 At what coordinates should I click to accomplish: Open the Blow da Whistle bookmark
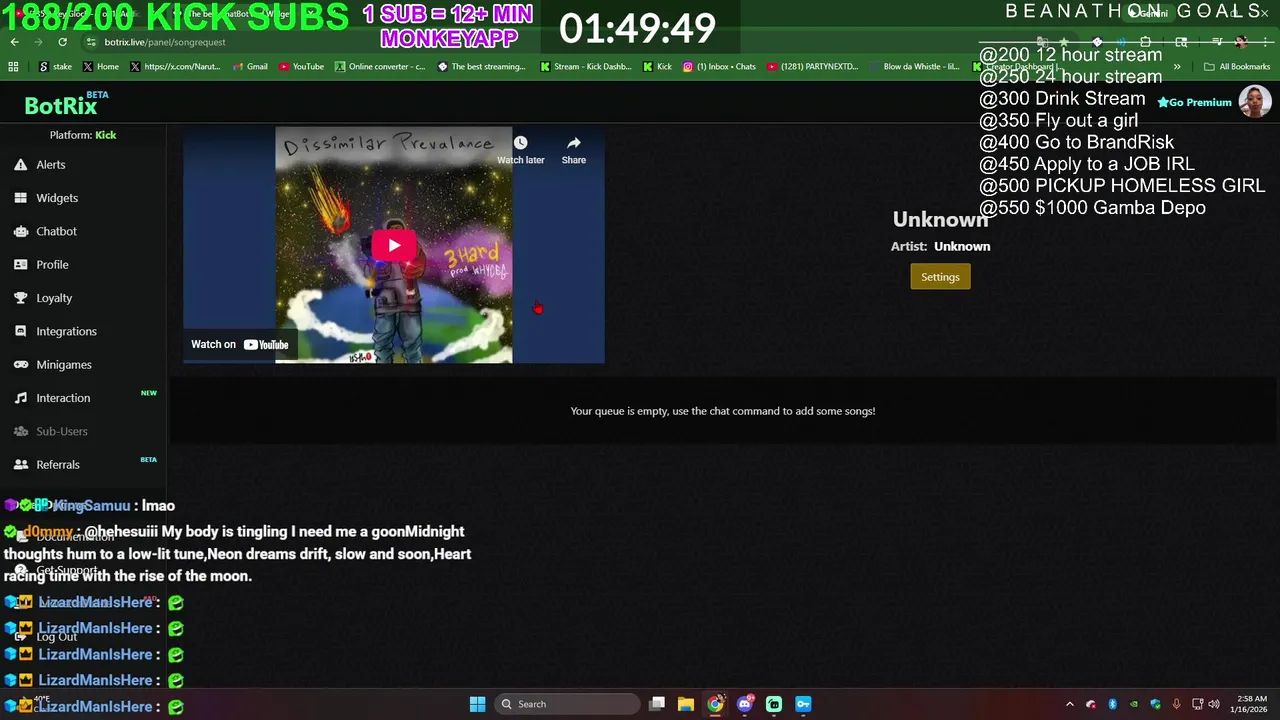point(913,67)
